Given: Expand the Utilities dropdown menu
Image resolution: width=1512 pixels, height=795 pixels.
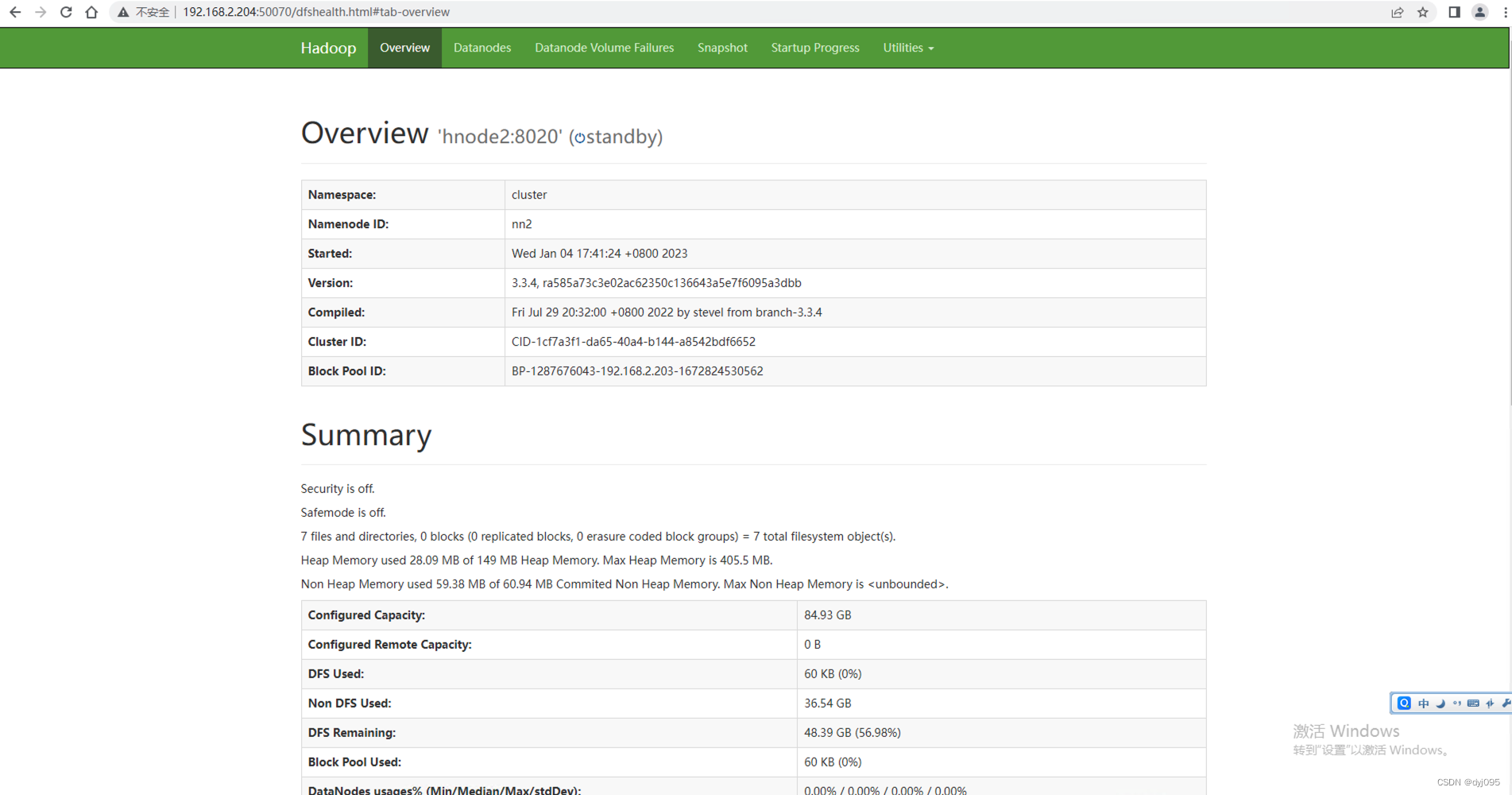Looking at the screenshot, I should tap(908, 48).
